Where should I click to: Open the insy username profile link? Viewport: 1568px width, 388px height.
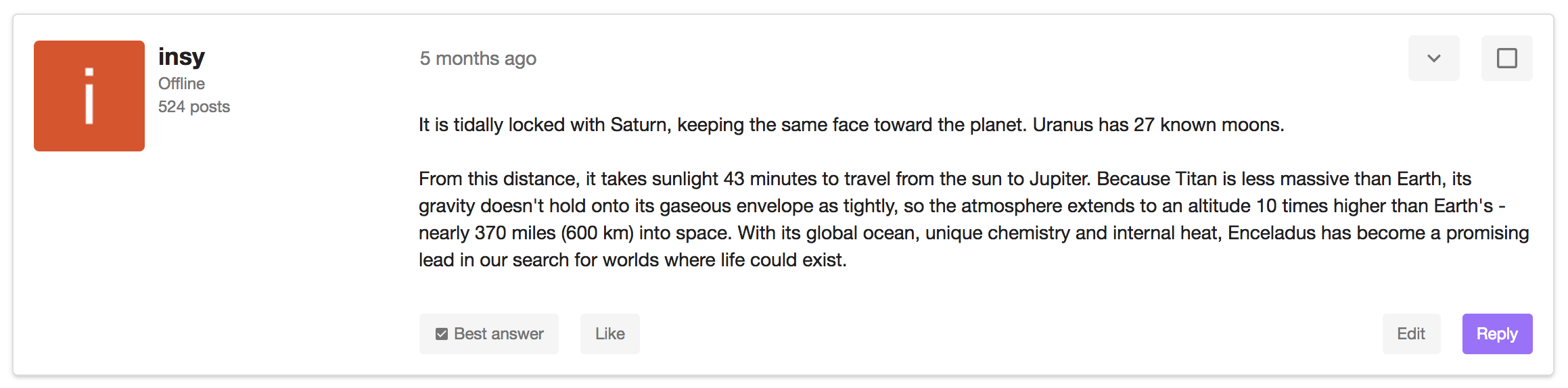pos(181,57)
